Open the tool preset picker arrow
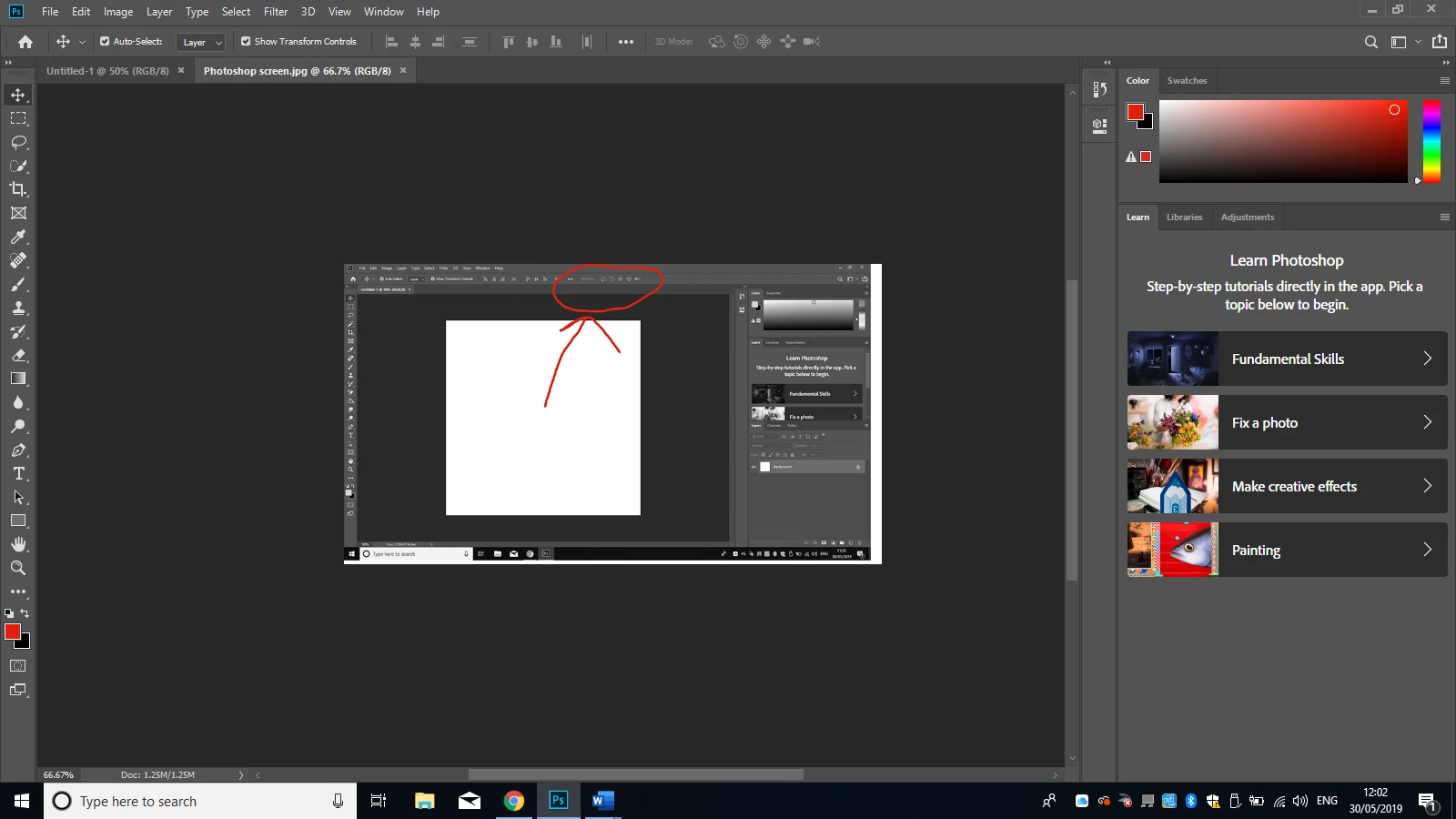The image size is (1456, 819). [x=82, y=42]
